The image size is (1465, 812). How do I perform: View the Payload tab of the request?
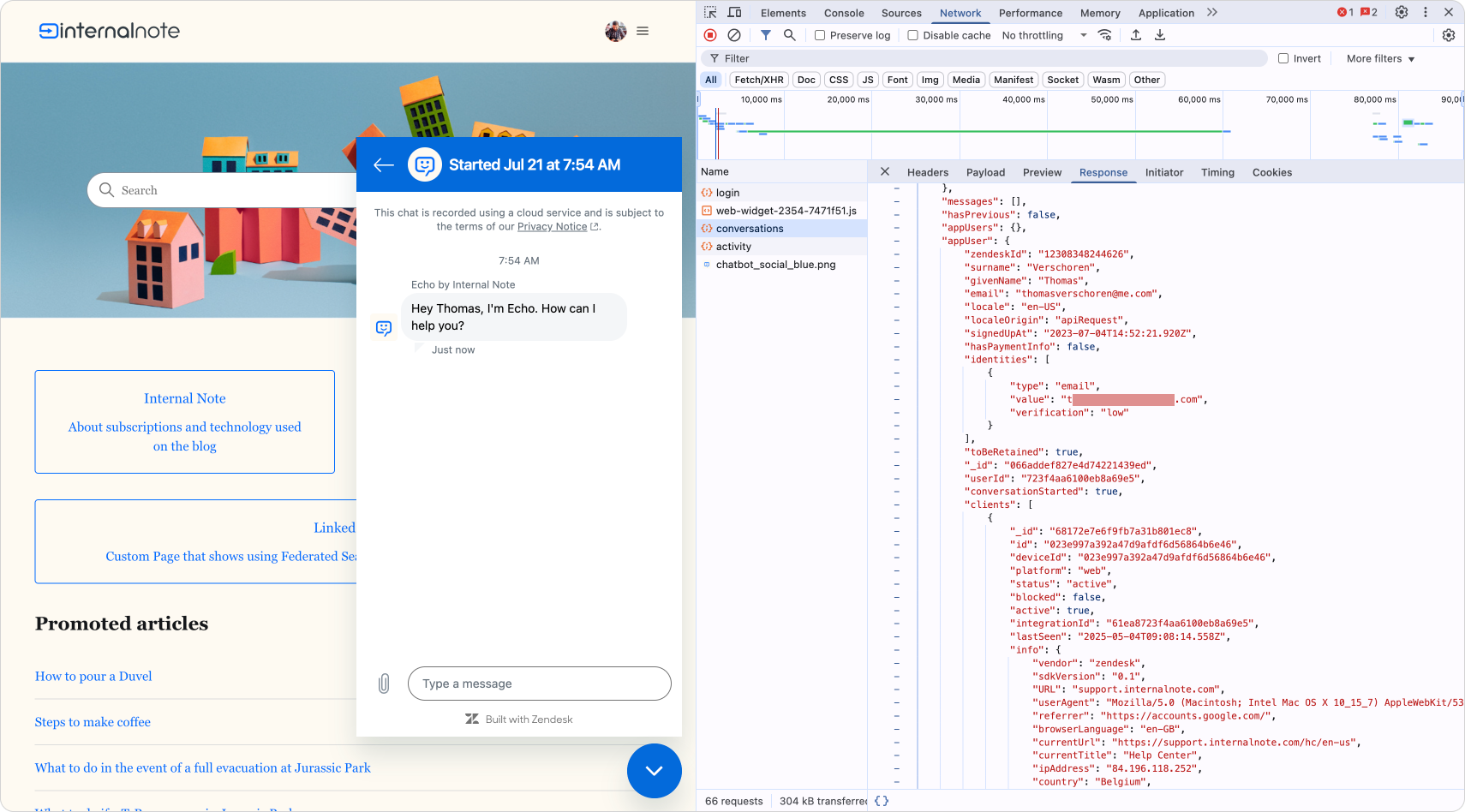coord(985,172)
